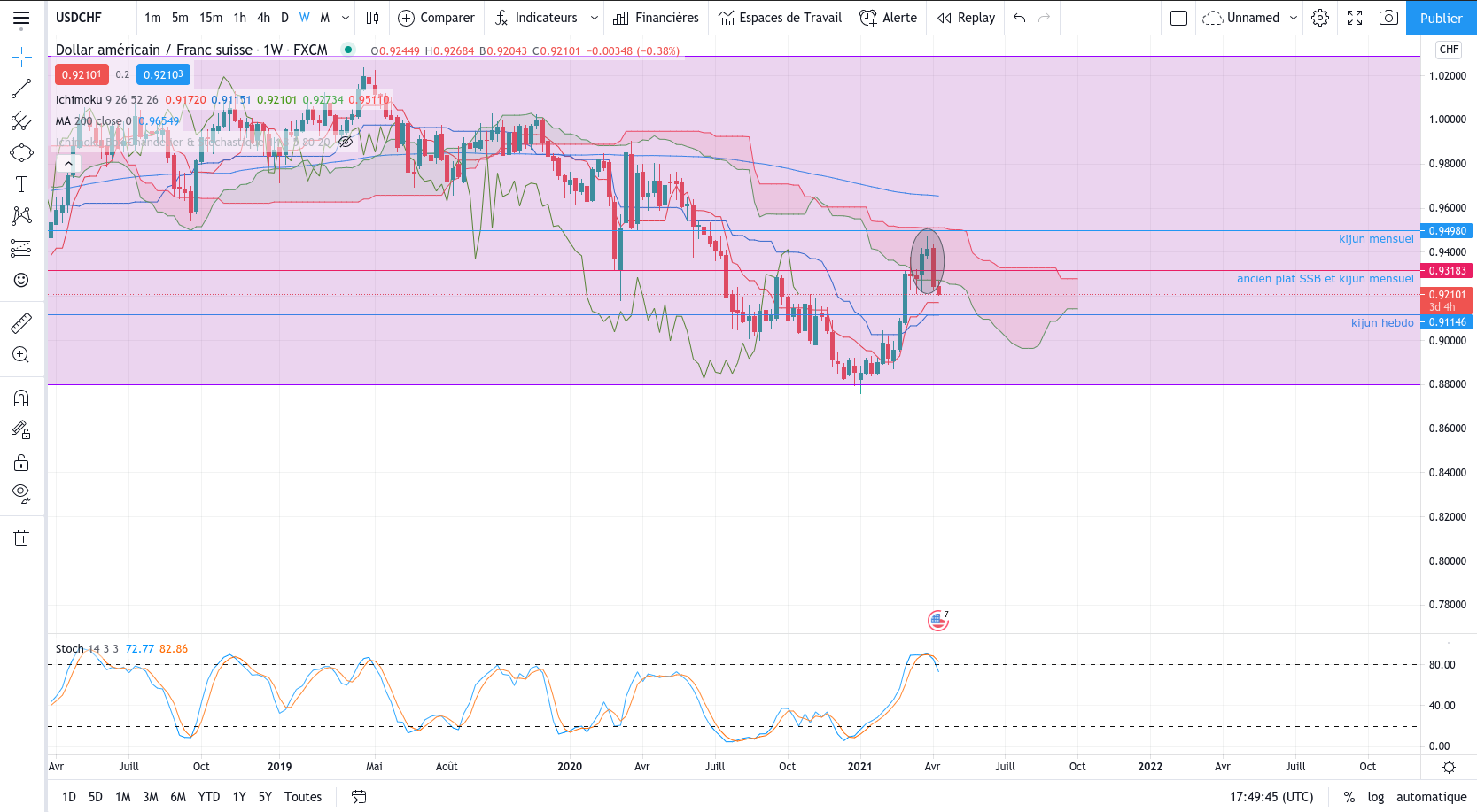Toggle visibility of hidden indicator eye icon
This screenshot has height=812, width=1477.
click(346, 142)
